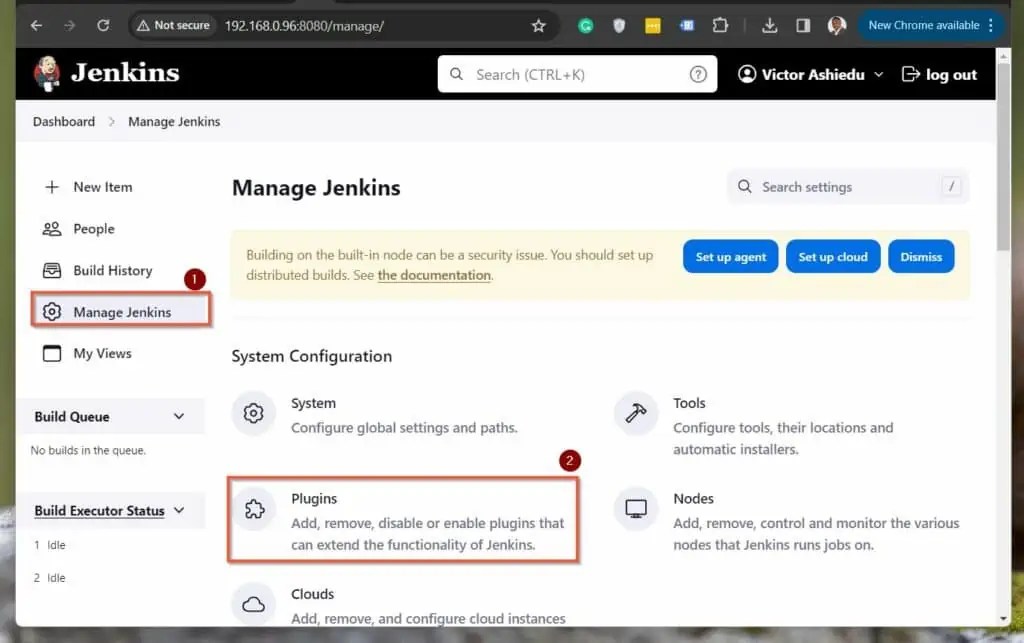1024x643 pixels.
Task: Click the People icon in sidebar
Action: (x=52, y=228)
